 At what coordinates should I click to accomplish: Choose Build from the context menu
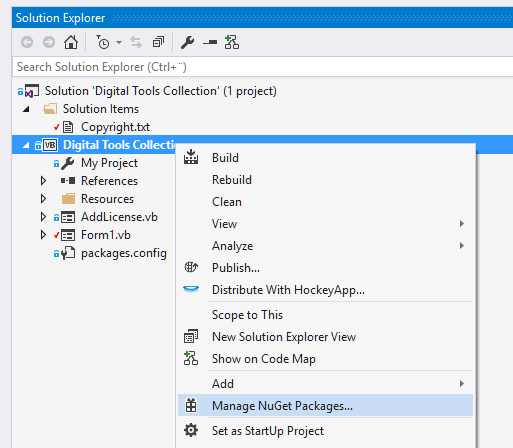[325, 158]
